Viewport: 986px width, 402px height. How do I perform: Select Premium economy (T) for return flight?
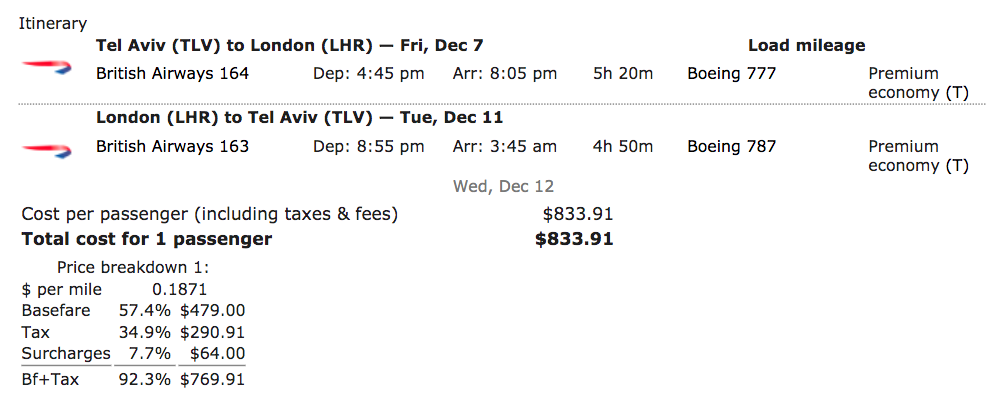click(918, 156)
